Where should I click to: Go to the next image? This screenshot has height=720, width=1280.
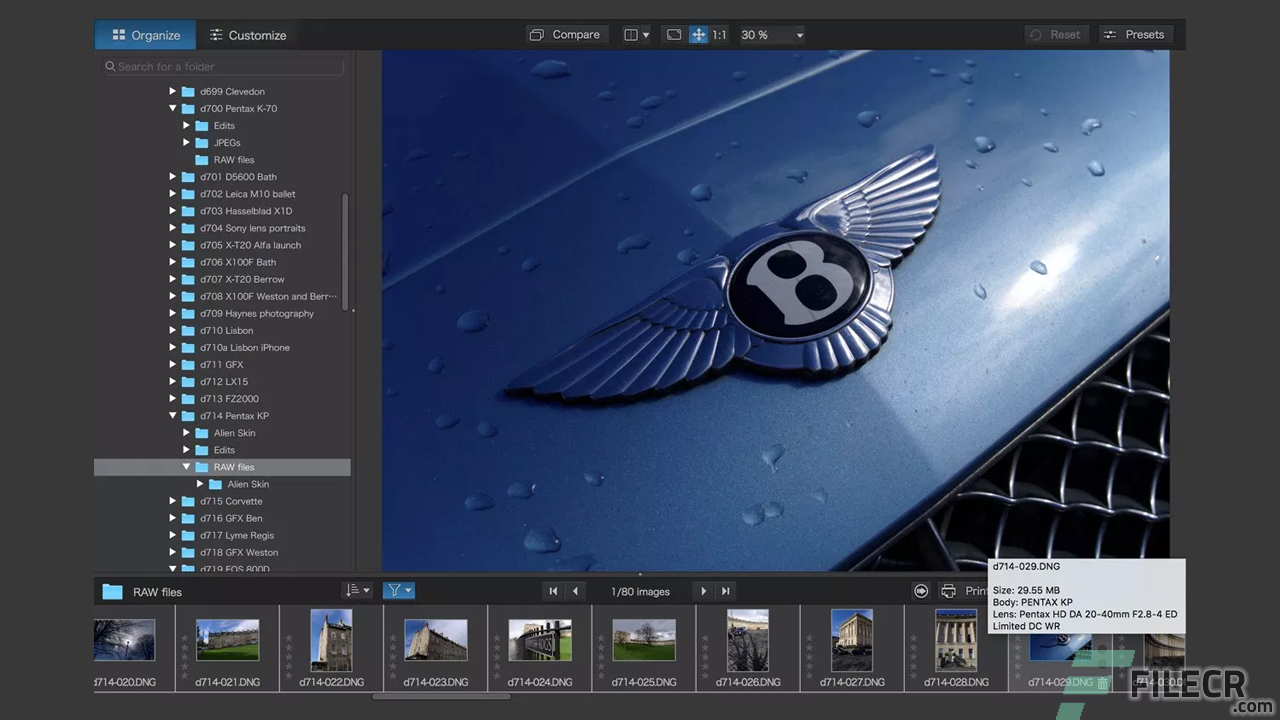(704, 591)
